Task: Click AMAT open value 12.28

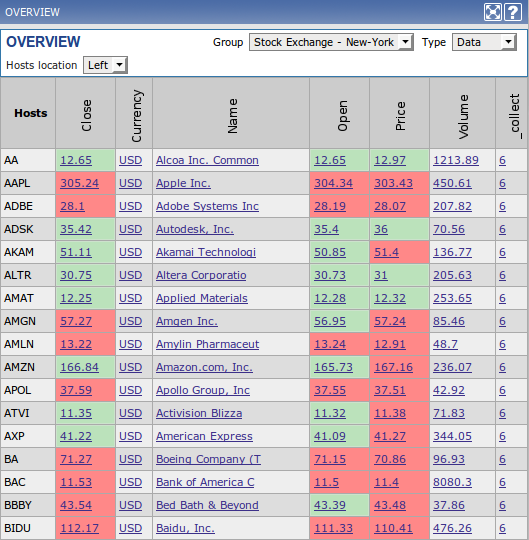Action: [330, 298]
